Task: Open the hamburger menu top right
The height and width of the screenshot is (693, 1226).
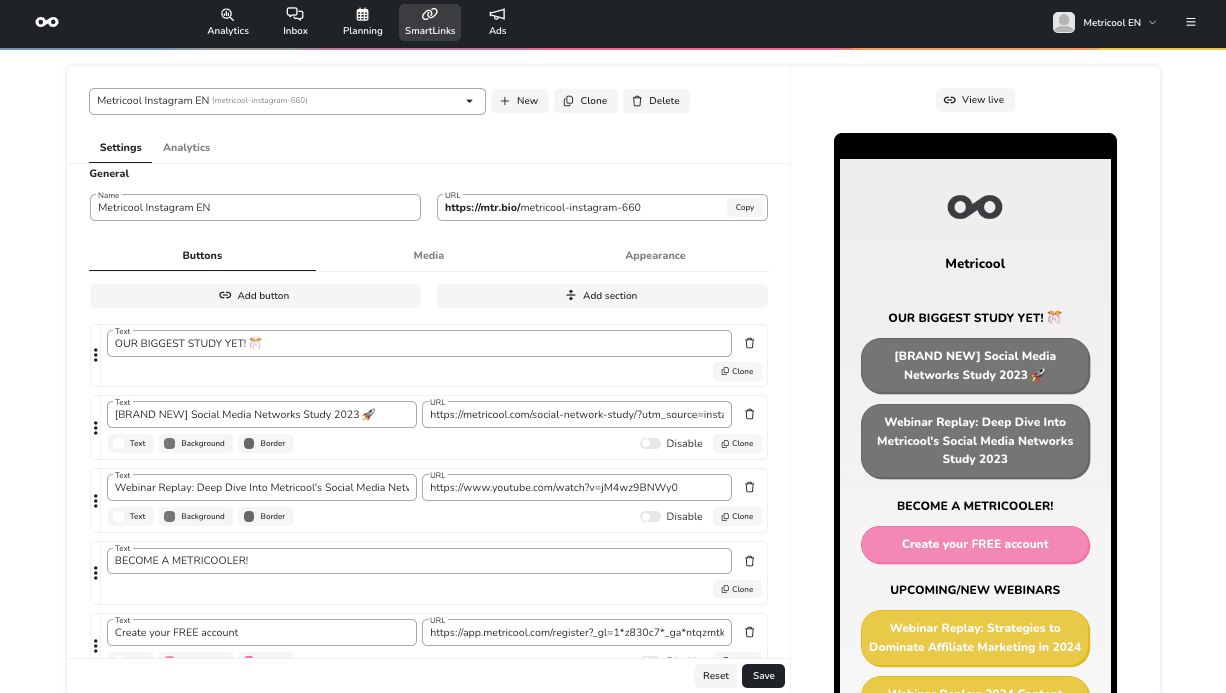Action: coord(1190,21)
